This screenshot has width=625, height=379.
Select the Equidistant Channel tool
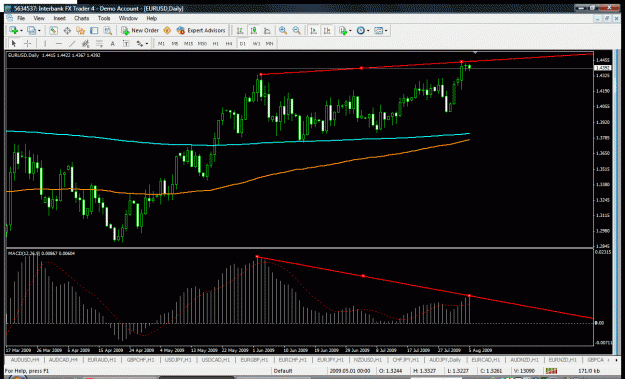pyautogui.click(x=85, y=43)
